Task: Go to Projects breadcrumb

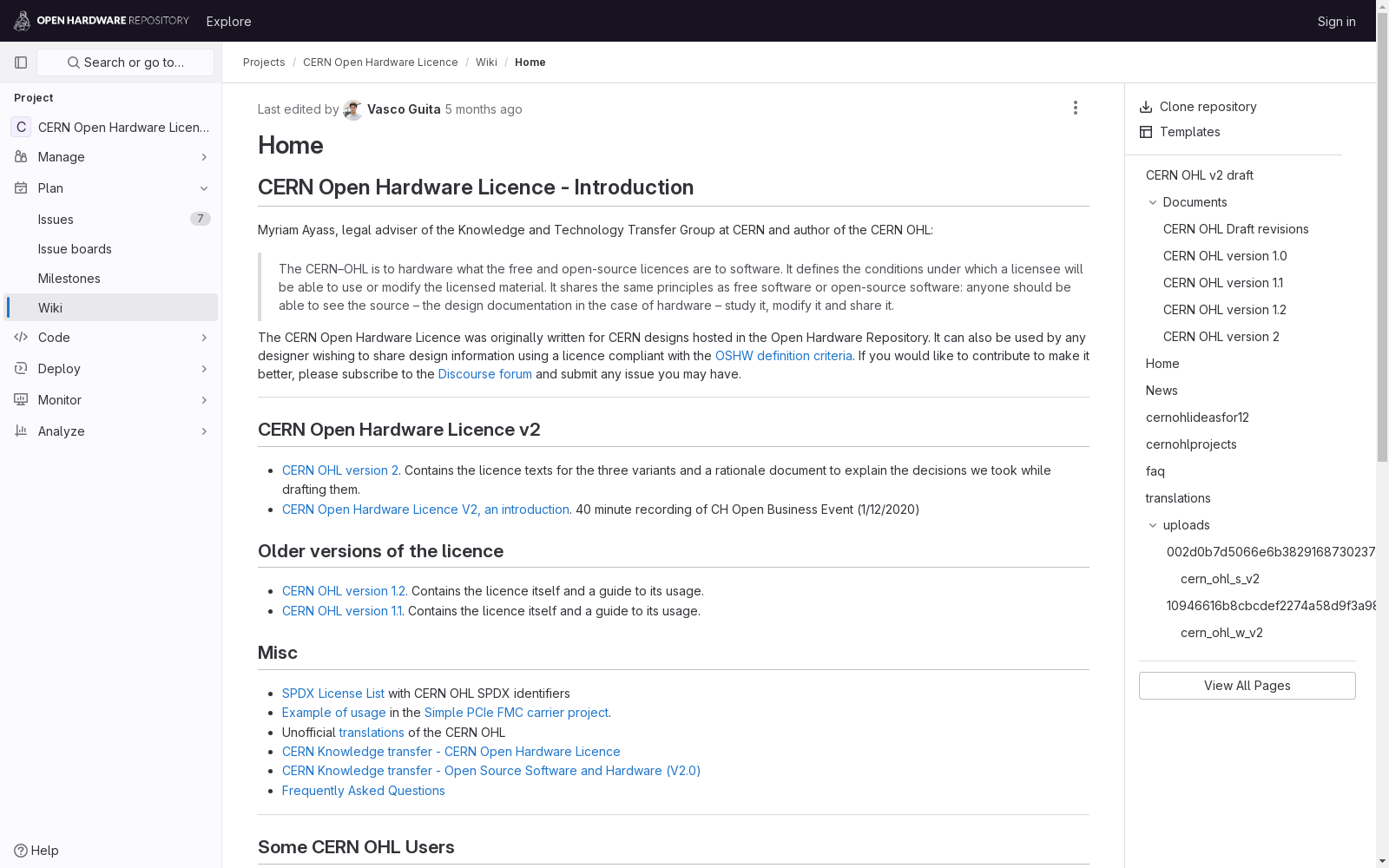Action: pos(264,62)
